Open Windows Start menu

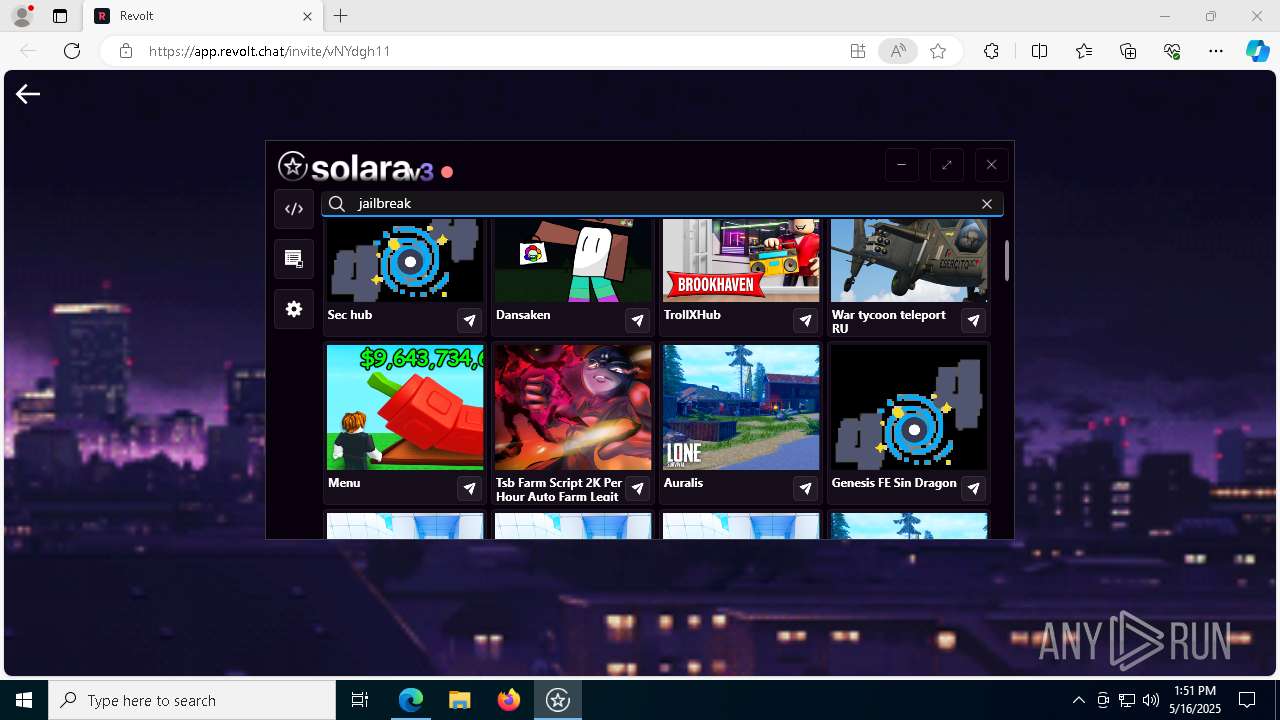pyautogui.click(x=24, y=700)
